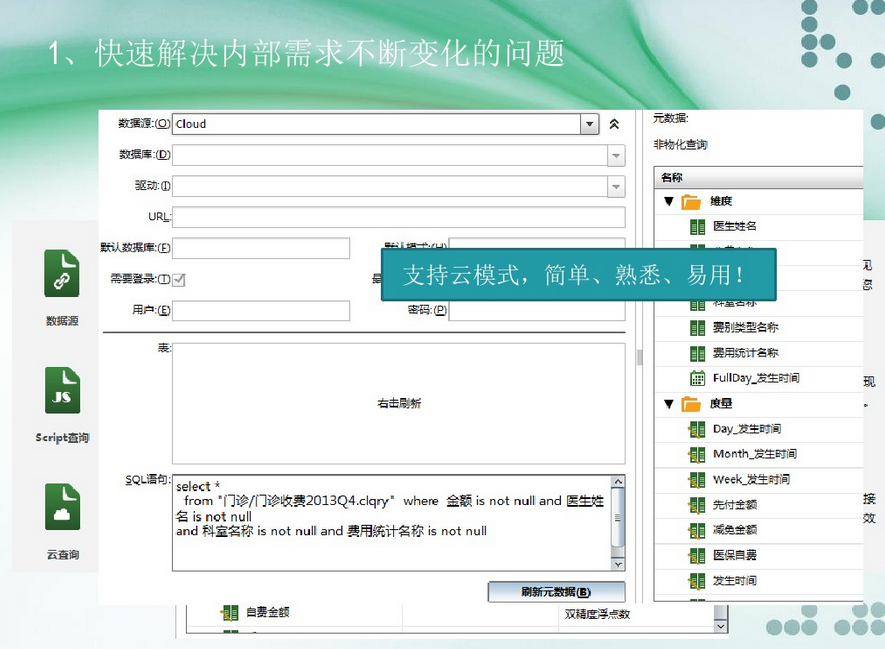Select the 减免金额 measure icon

pyautogui.click(x=697, y=530)
